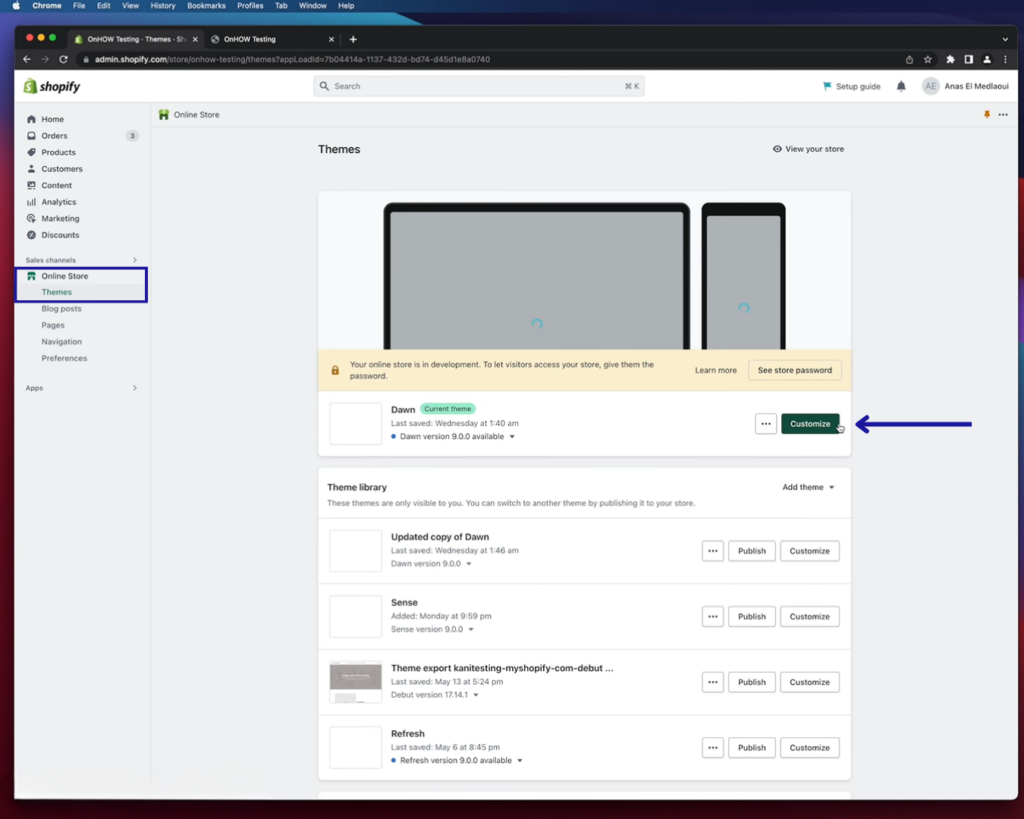This screenshot has width=1024, height=819.
Task: Focus the Shopify search field
Action: point(479,86)
